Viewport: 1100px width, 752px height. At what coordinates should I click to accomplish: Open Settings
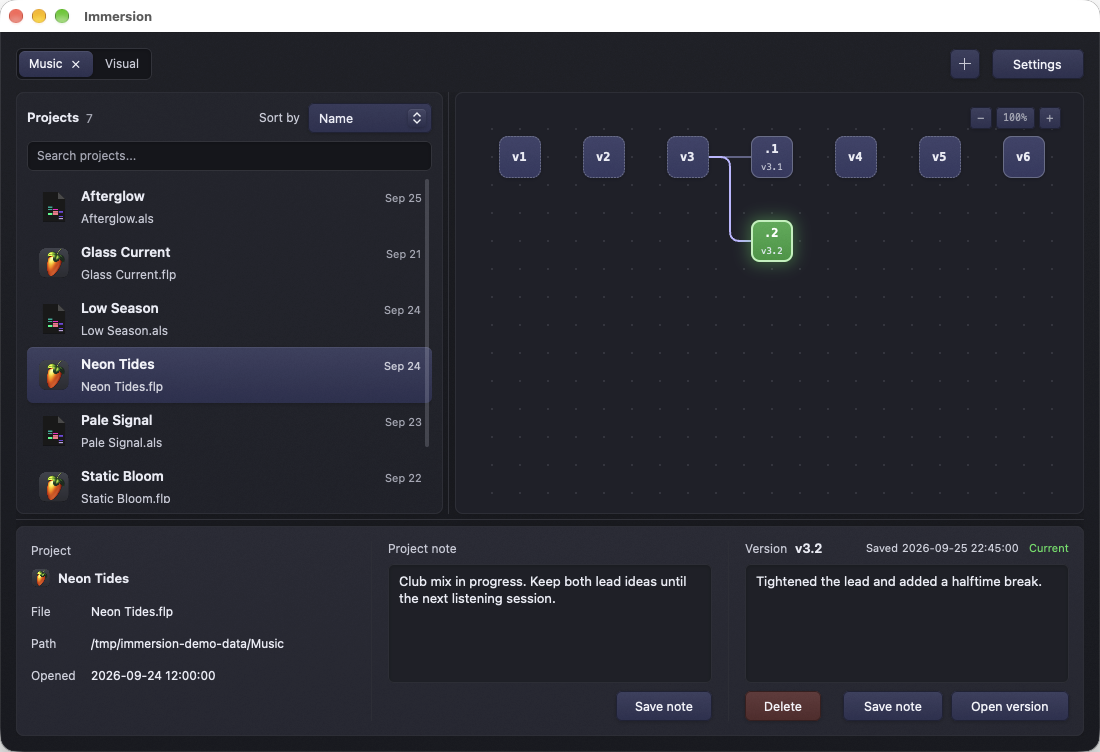(1037, 65)
